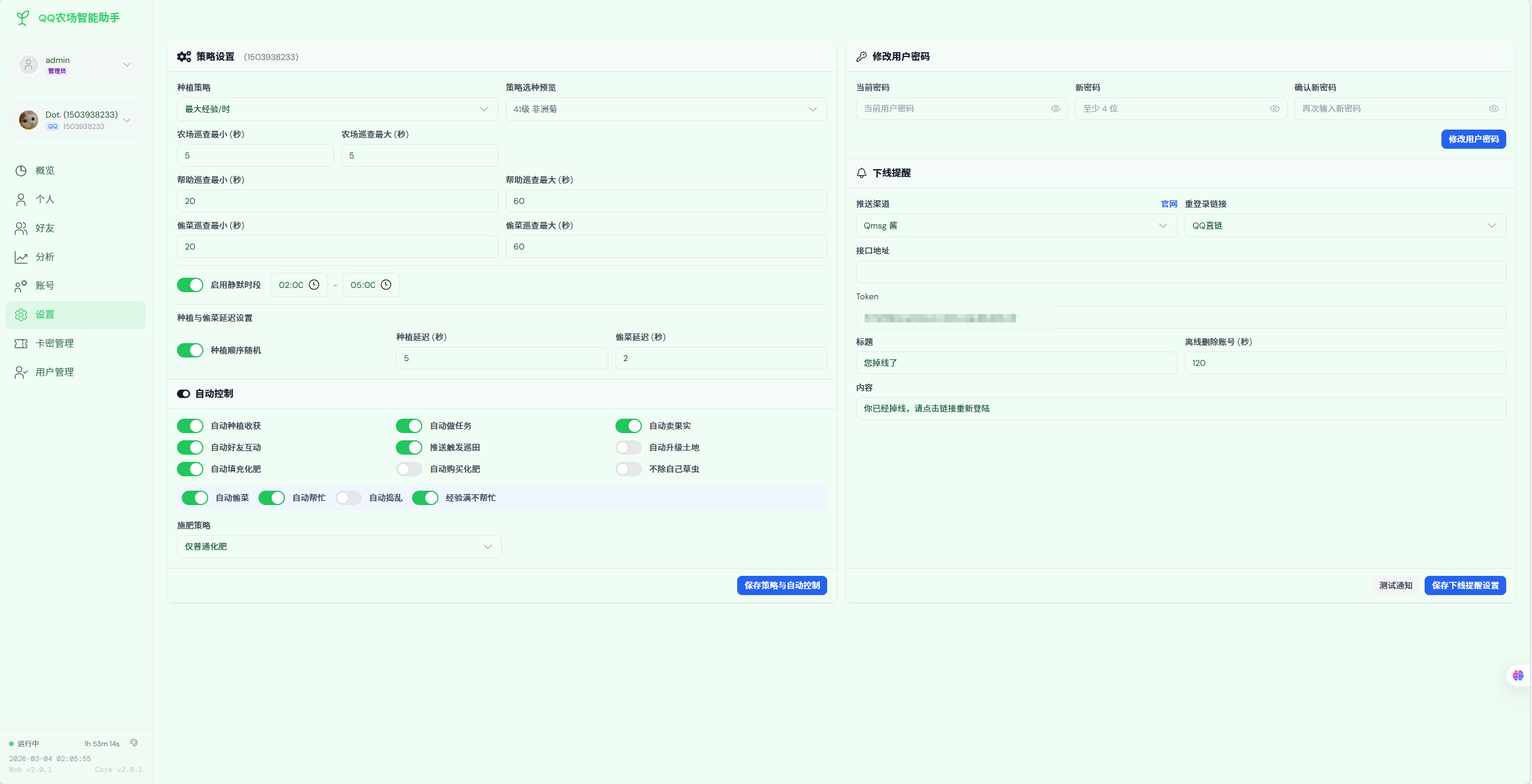The height and width of the screenshot is (784, 1532).
Task: Turn on the 自动捣乱 switch
Action: tap(348, 498)
